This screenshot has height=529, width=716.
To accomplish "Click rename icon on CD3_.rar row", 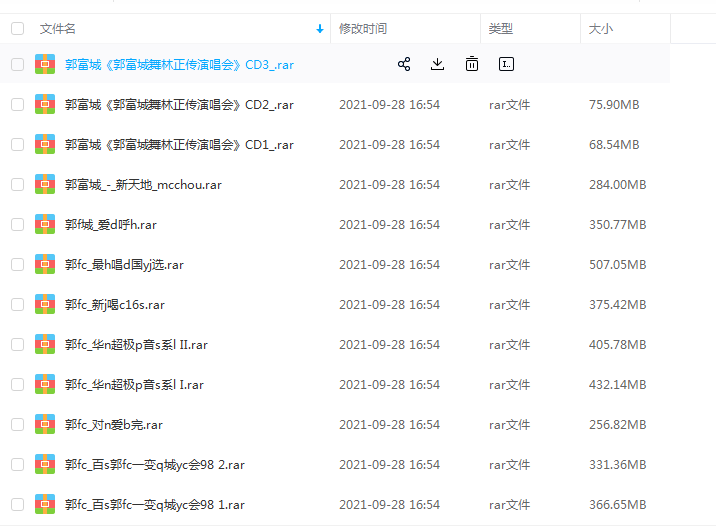I will 506,64.
